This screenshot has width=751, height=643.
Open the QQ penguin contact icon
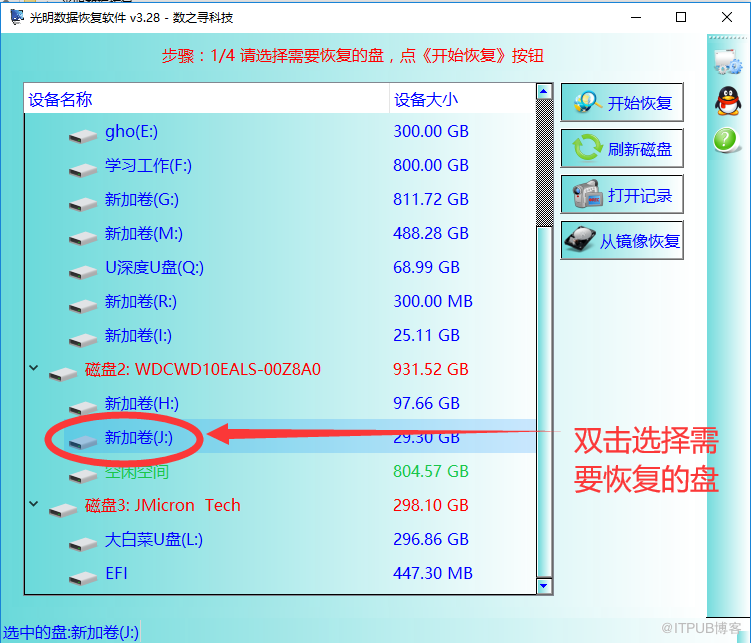point(728,102)
